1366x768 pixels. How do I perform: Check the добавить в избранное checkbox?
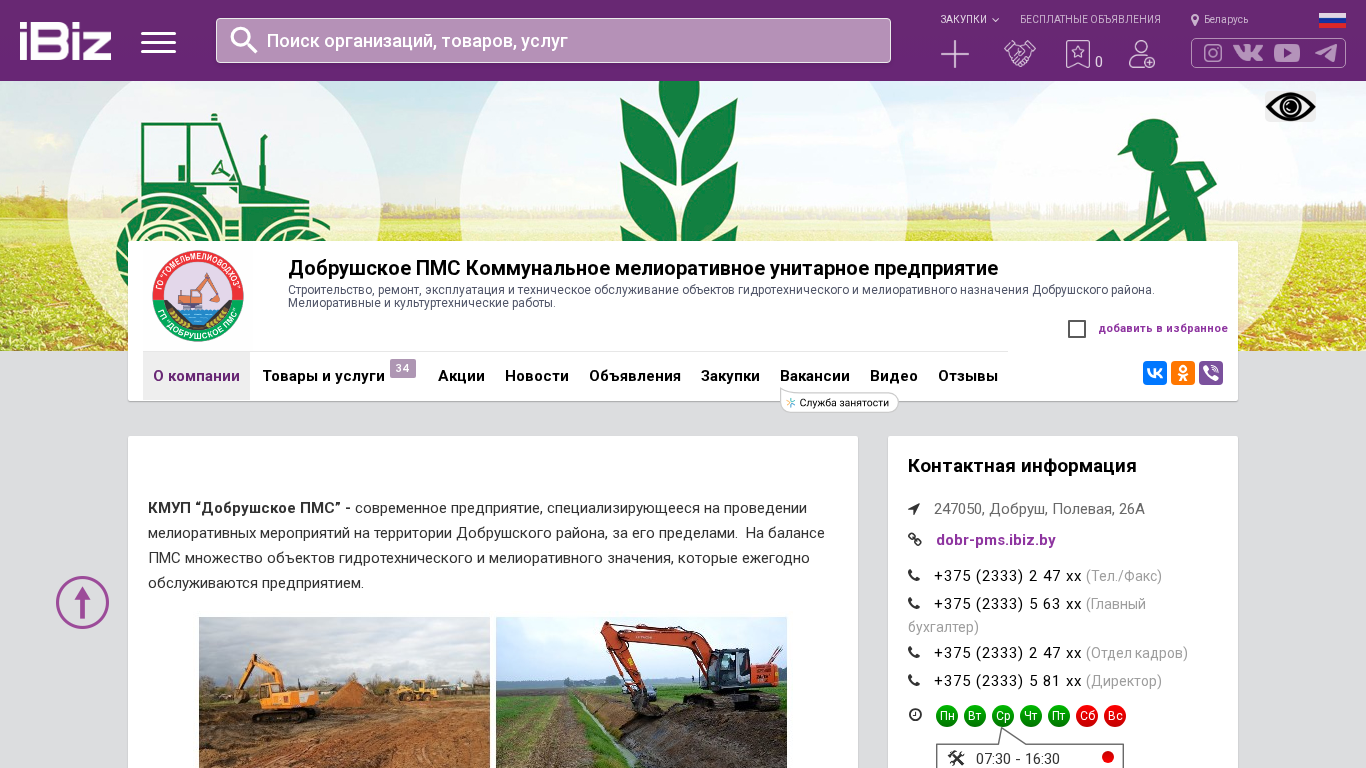click(1077, 329)
